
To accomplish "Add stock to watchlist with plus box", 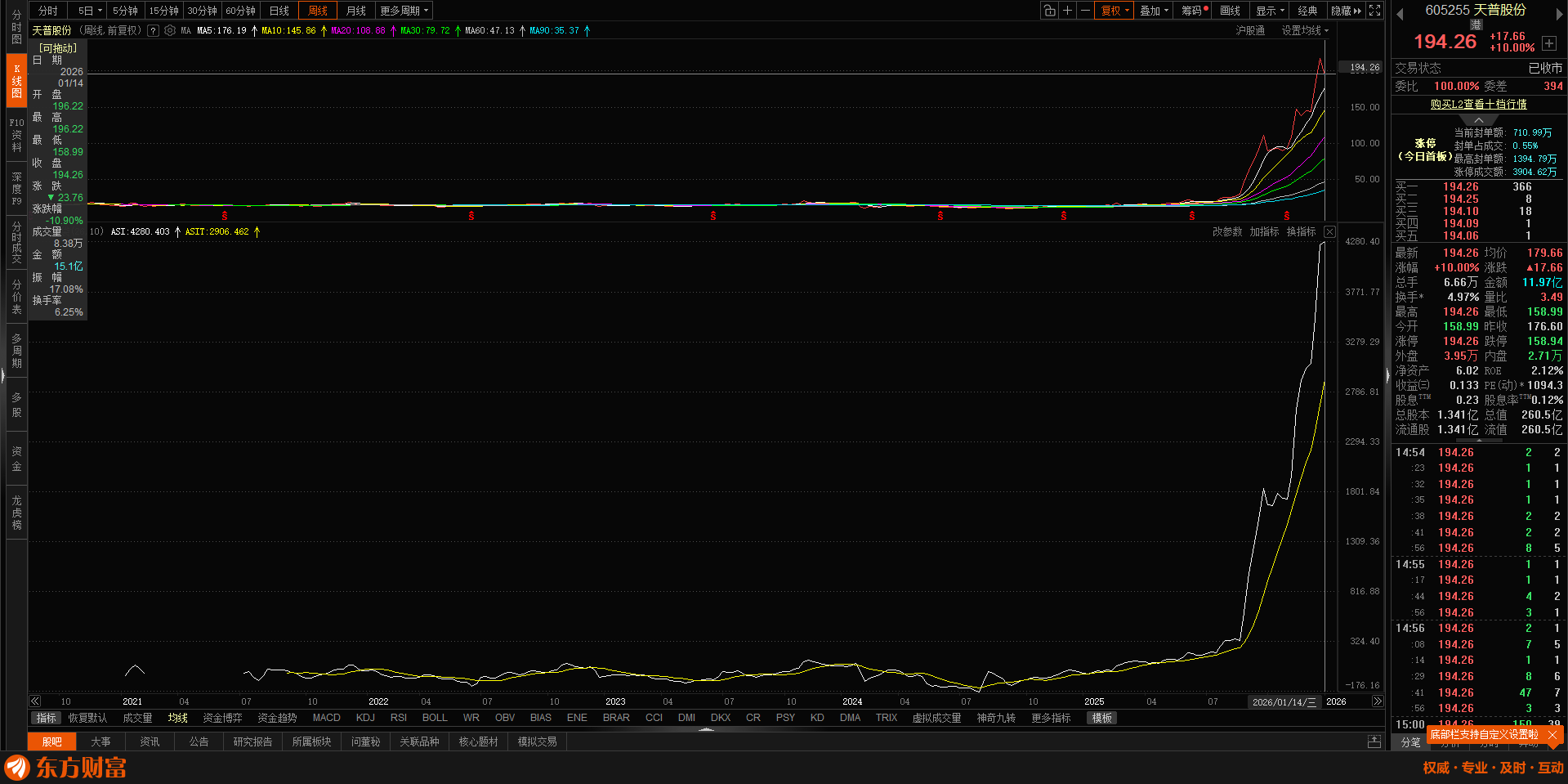I will click(x=1549, y=43).
